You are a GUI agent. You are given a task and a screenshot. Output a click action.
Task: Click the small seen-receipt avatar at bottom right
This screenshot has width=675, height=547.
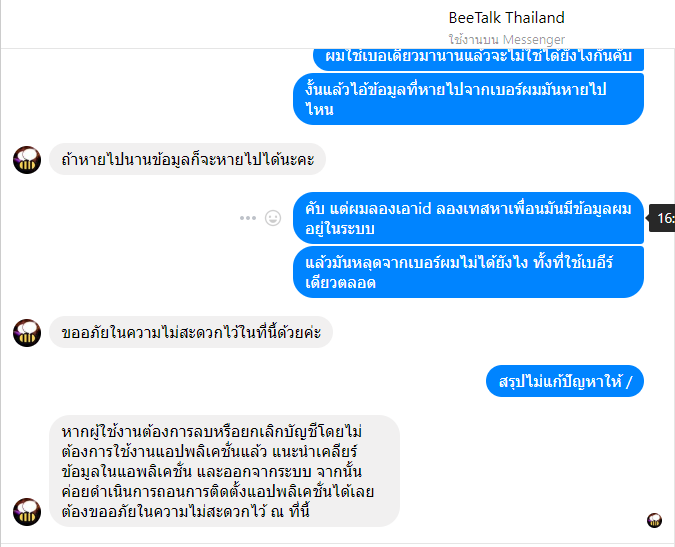[x=654, y=520]
